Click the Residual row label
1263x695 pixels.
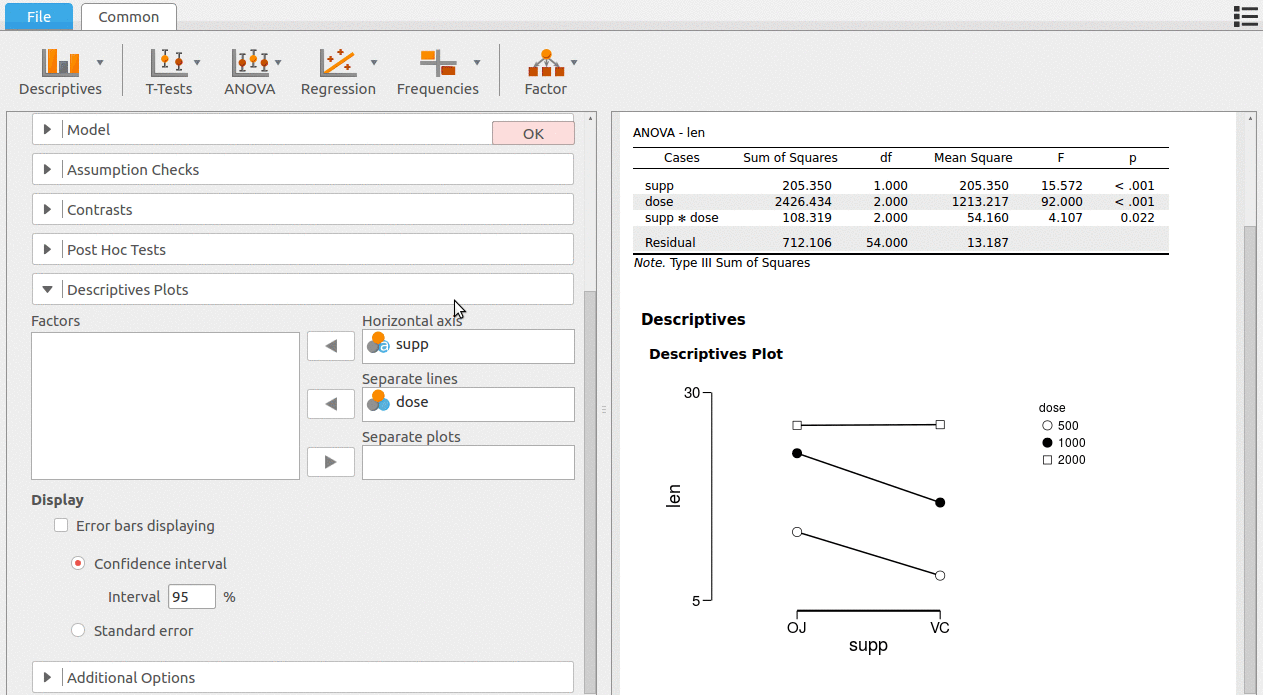[x=670, y=242]
